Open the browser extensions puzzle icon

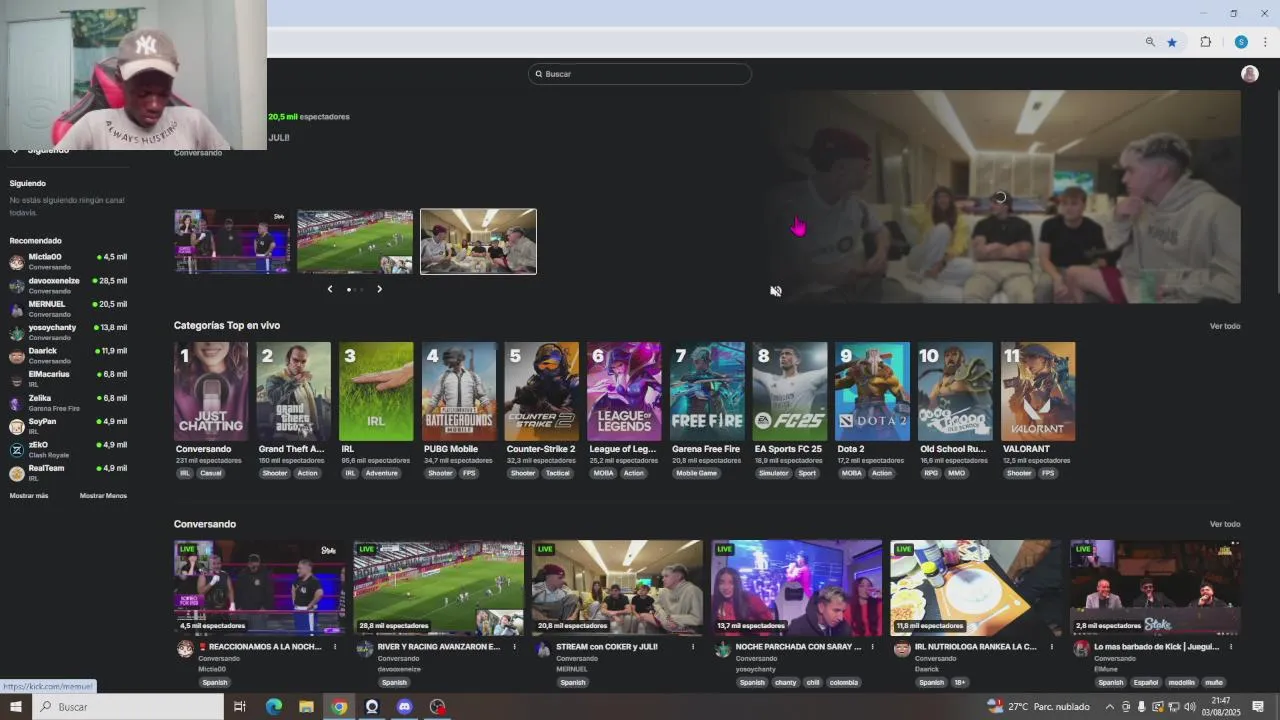1205,42
